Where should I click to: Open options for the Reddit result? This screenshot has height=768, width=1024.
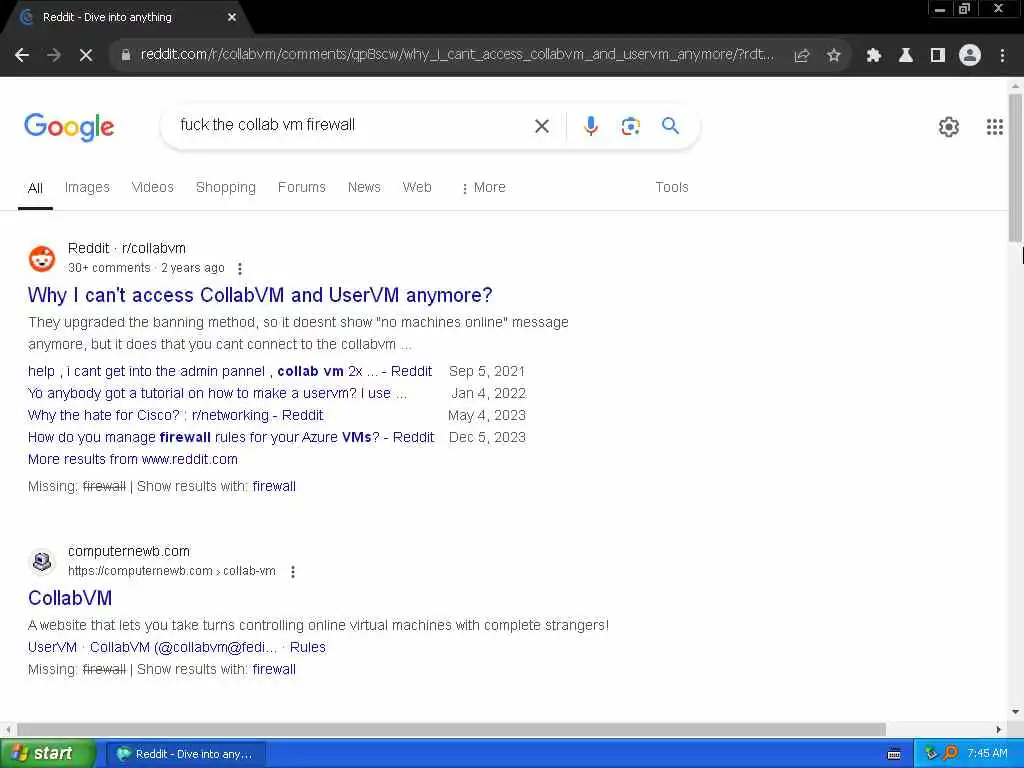click(x=240, y=268)
